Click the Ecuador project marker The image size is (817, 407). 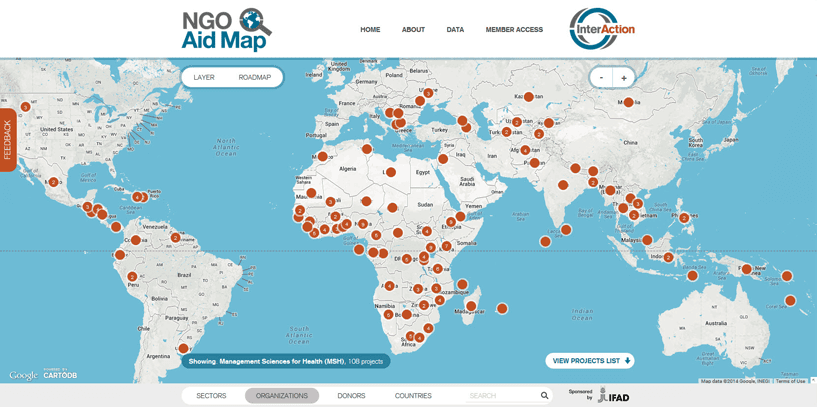(x=120, y=255)
